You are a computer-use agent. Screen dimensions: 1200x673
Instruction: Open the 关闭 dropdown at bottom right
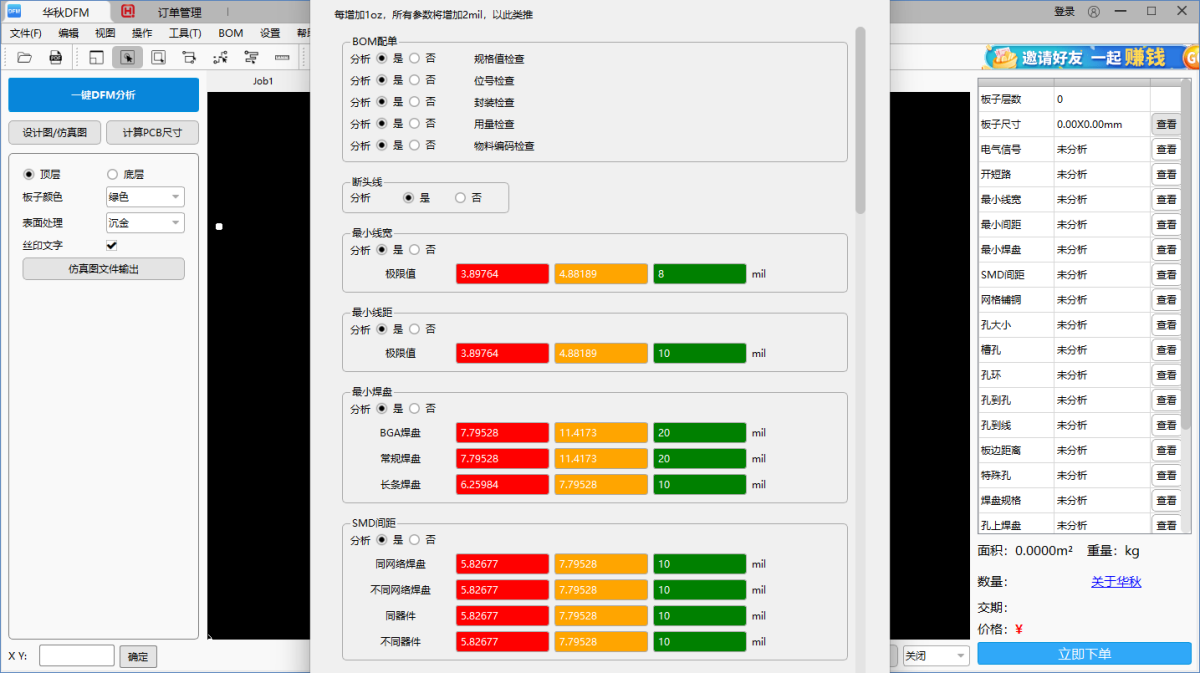pyautogui.click(x=935, y=656)
